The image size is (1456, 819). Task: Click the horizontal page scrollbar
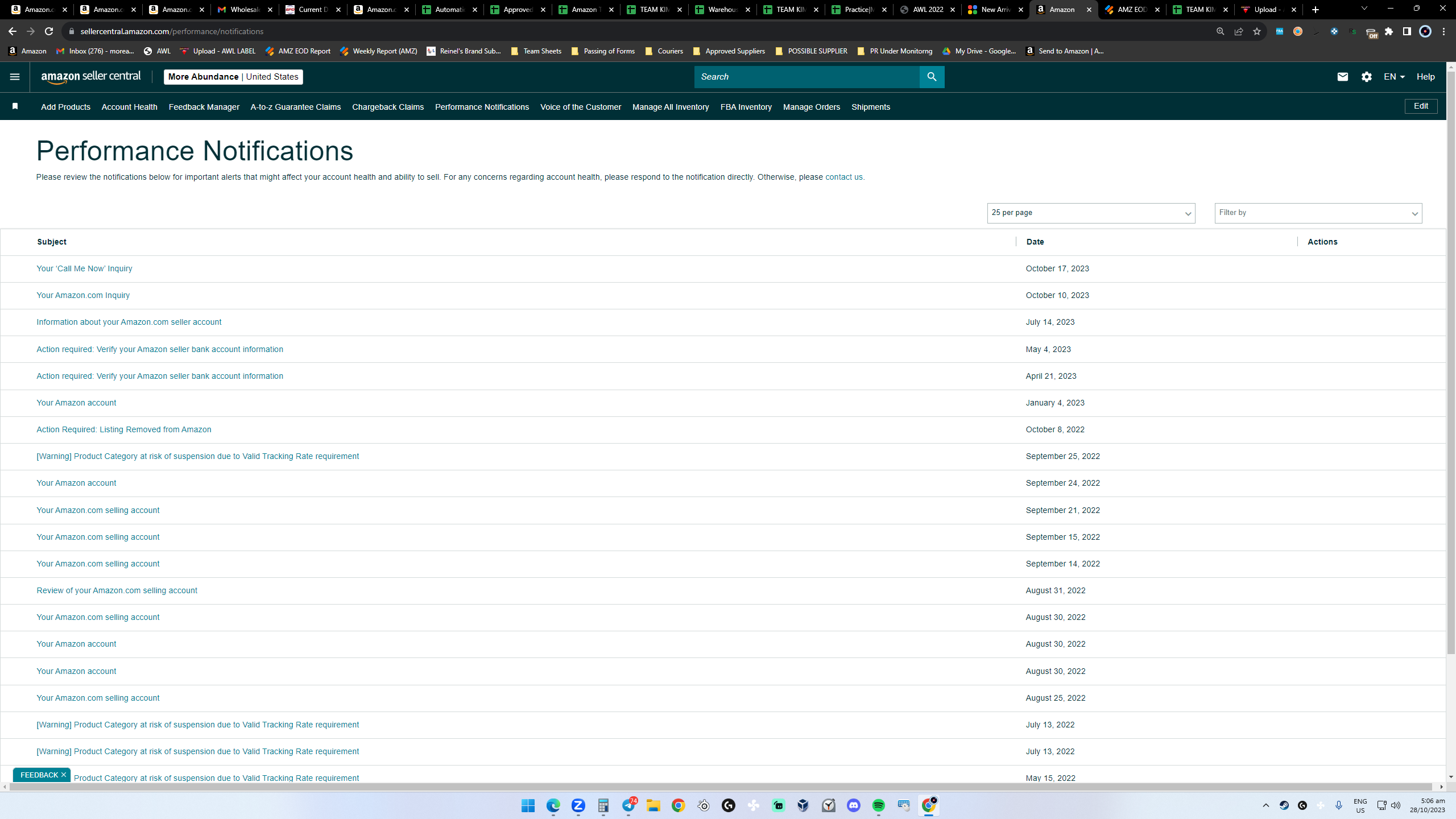(x=721, y=787)
